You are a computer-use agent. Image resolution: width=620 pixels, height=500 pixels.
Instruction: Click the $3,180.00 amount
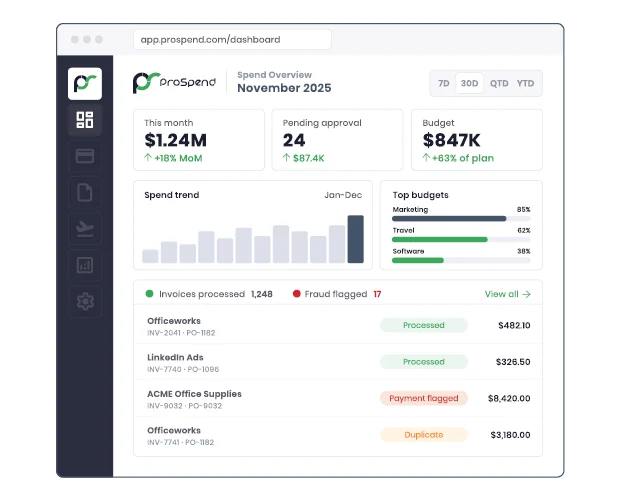coord(510,435)
